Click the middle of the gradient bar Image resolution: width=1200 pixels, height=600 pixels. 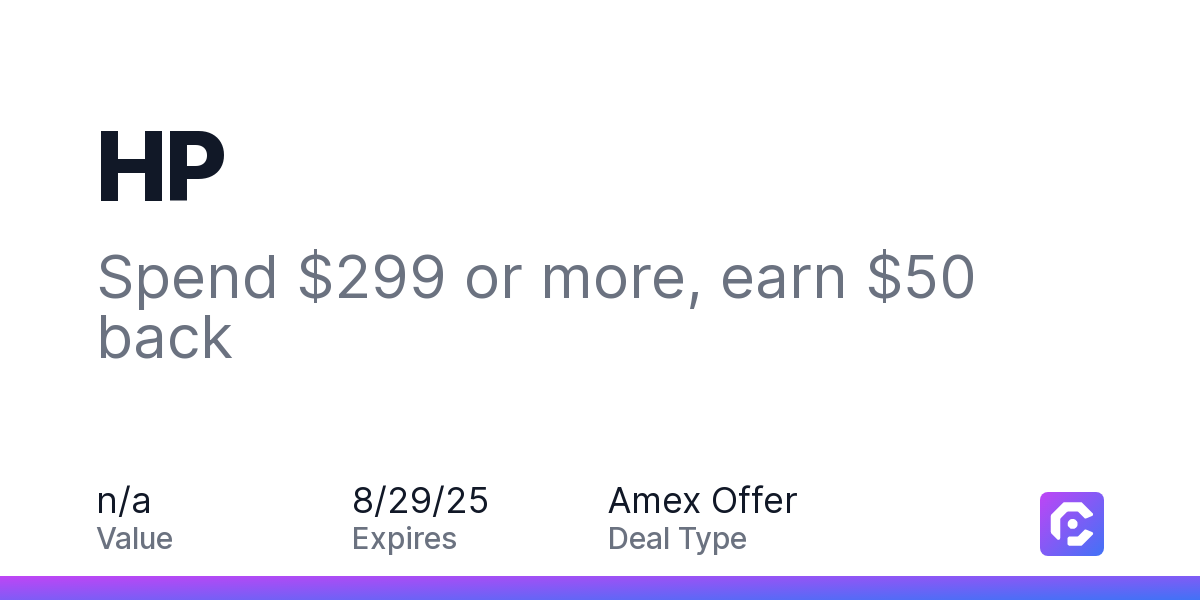600,588
